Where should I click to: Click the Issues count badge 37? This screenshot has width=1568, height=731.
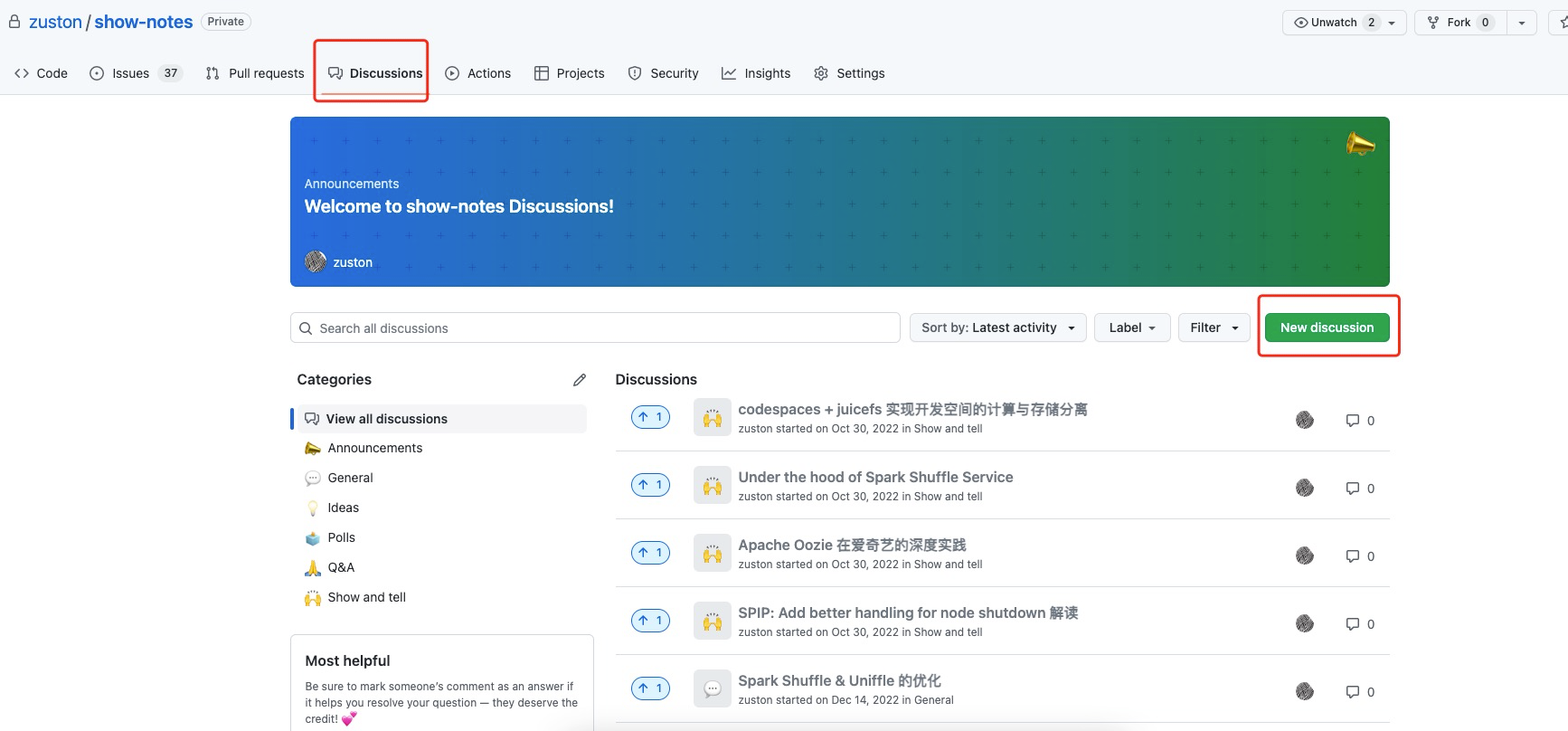pyautogui.click(x=171, y=73)
